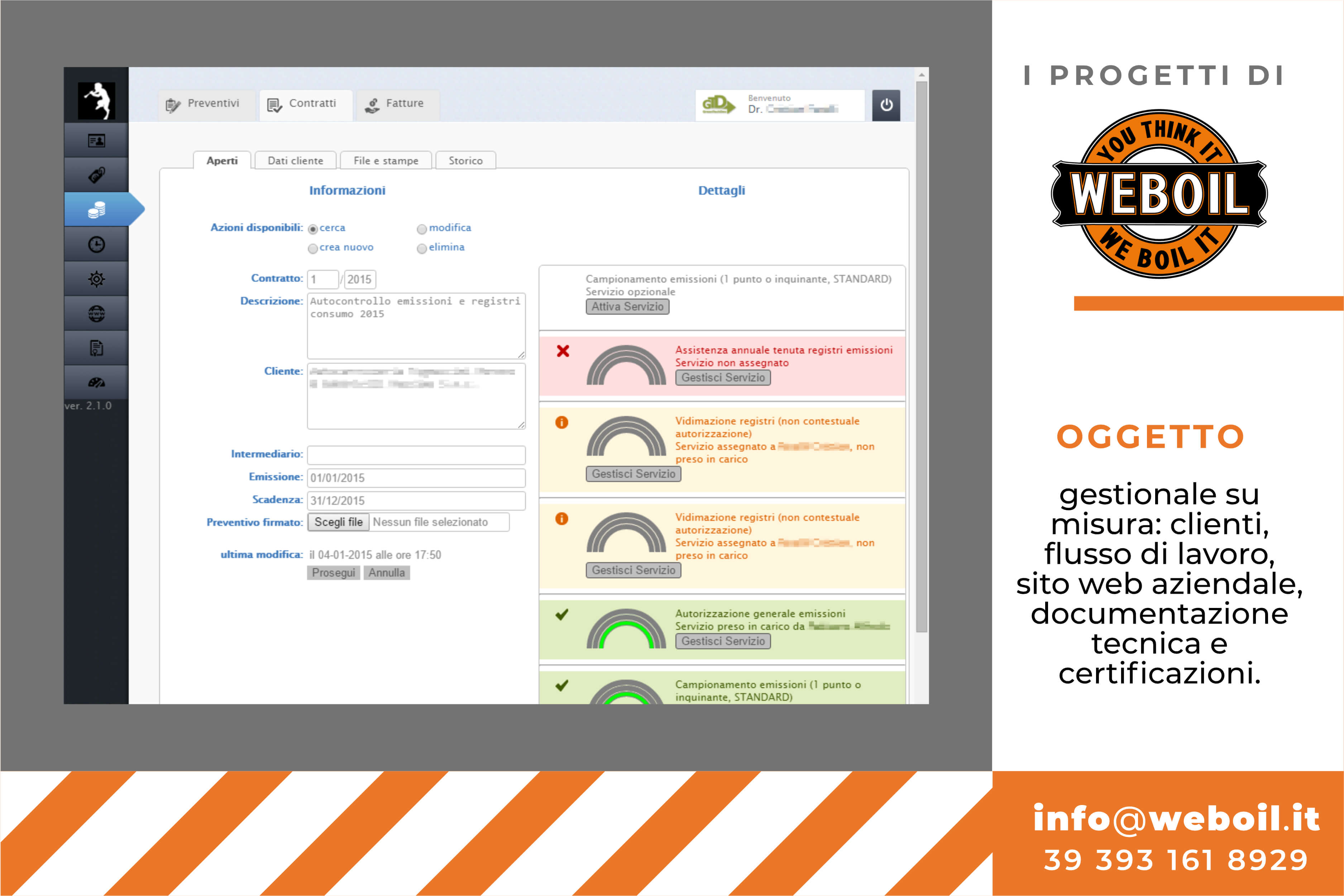The image size is (1344, 896).
Task: Click the page vertical scrollbar thumb
Action: coord(922,356)
